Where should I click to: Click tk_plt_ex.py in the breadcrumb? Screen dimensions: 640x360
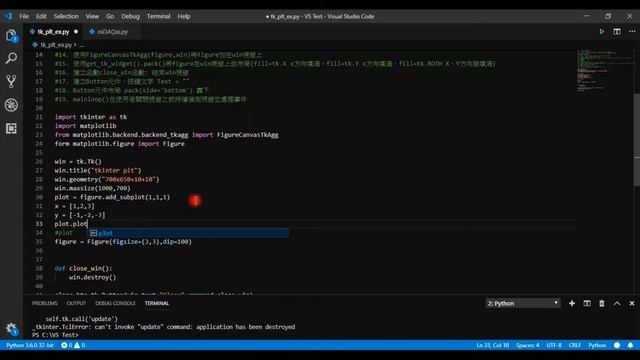tap(56, 45)
